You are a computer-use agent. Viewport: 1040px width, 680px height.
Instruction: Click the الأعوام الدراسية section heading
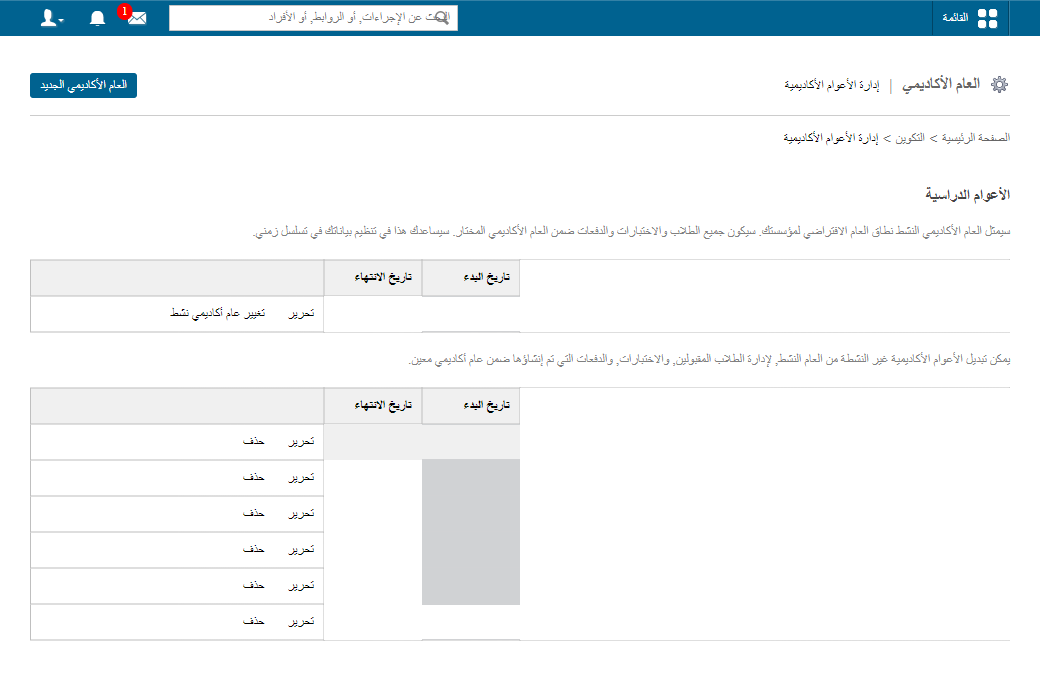point(968,194)
